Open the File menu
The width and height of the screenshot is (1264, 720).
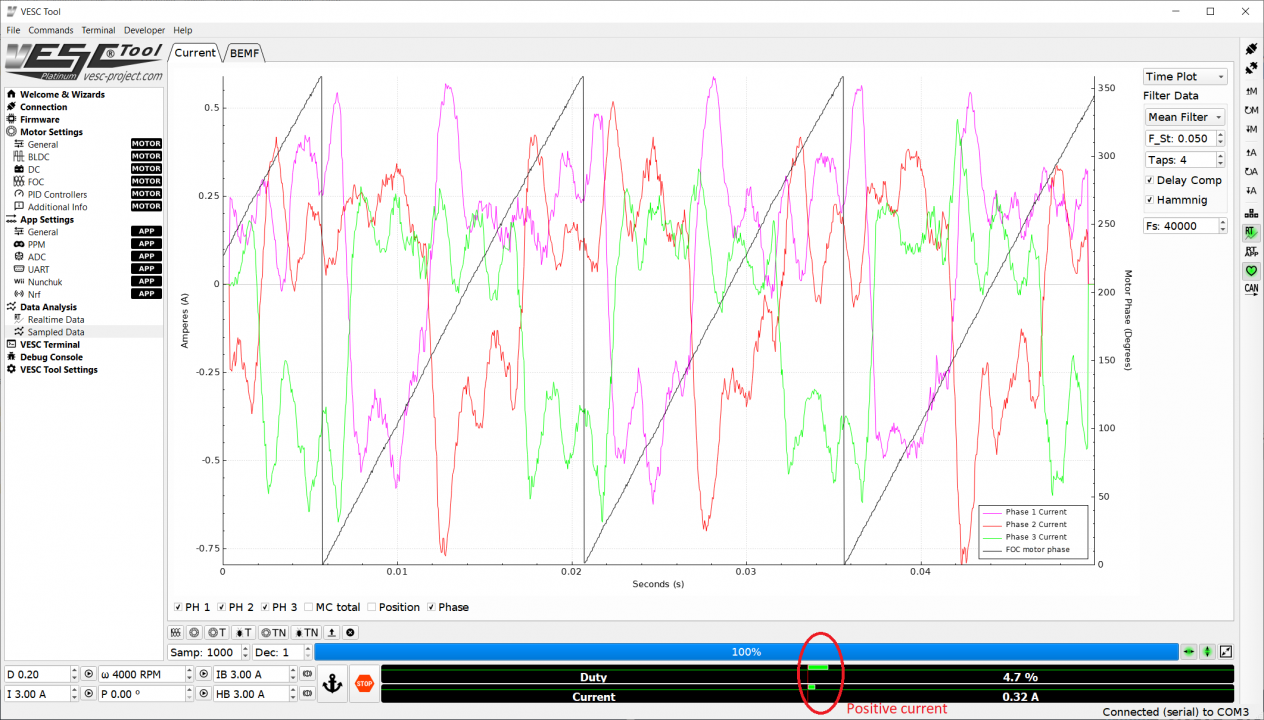(13, 30)
